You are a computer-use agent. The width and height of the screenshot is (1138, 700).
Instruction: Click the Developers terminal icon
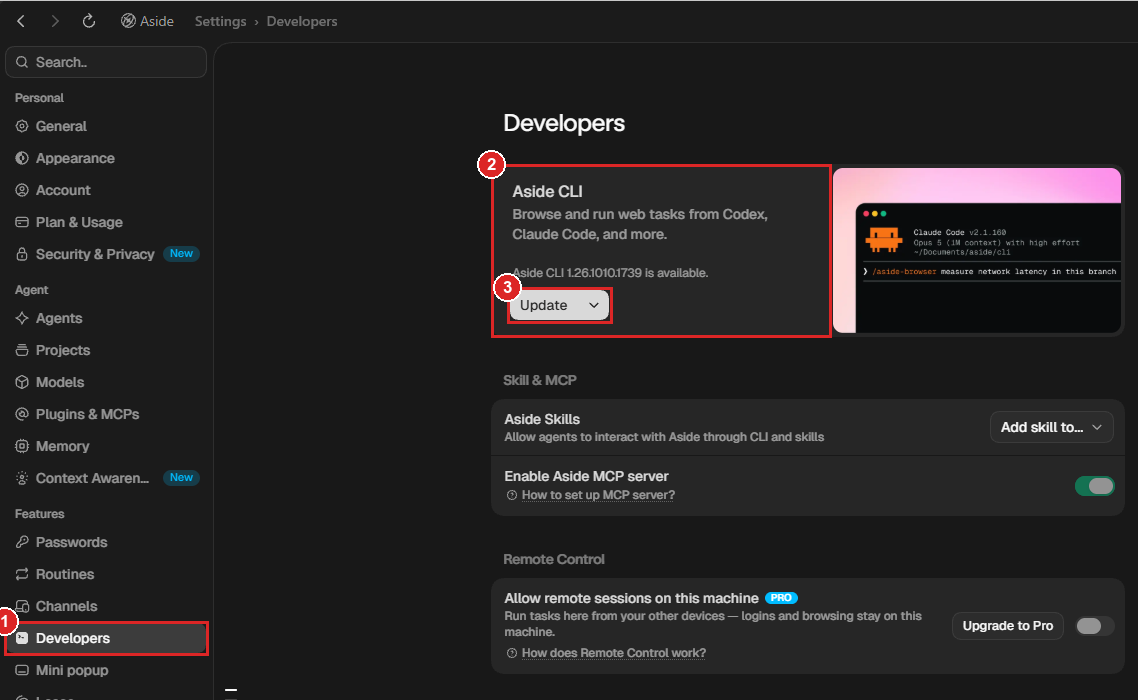pos(22,638)
